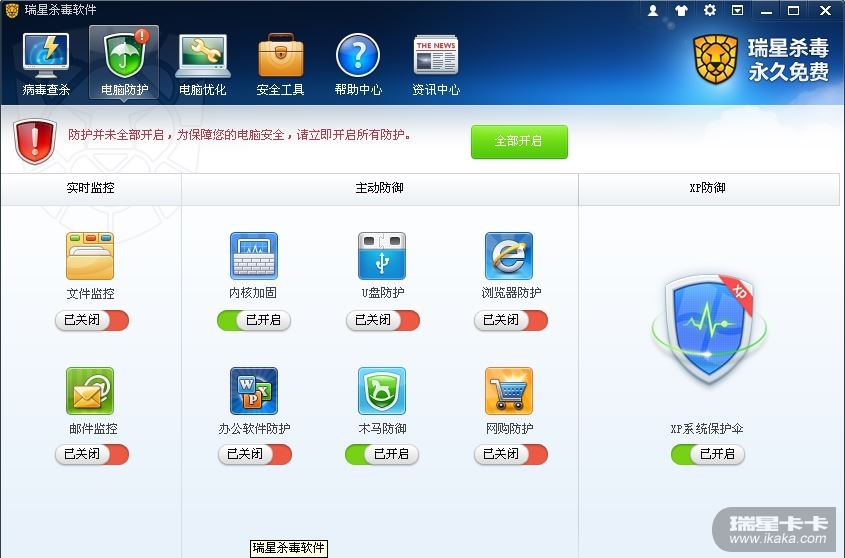The height and width of the screenshot is (558, 845).
Task: Open the skin T-shirt icon
Action: [x=681, y=10]
